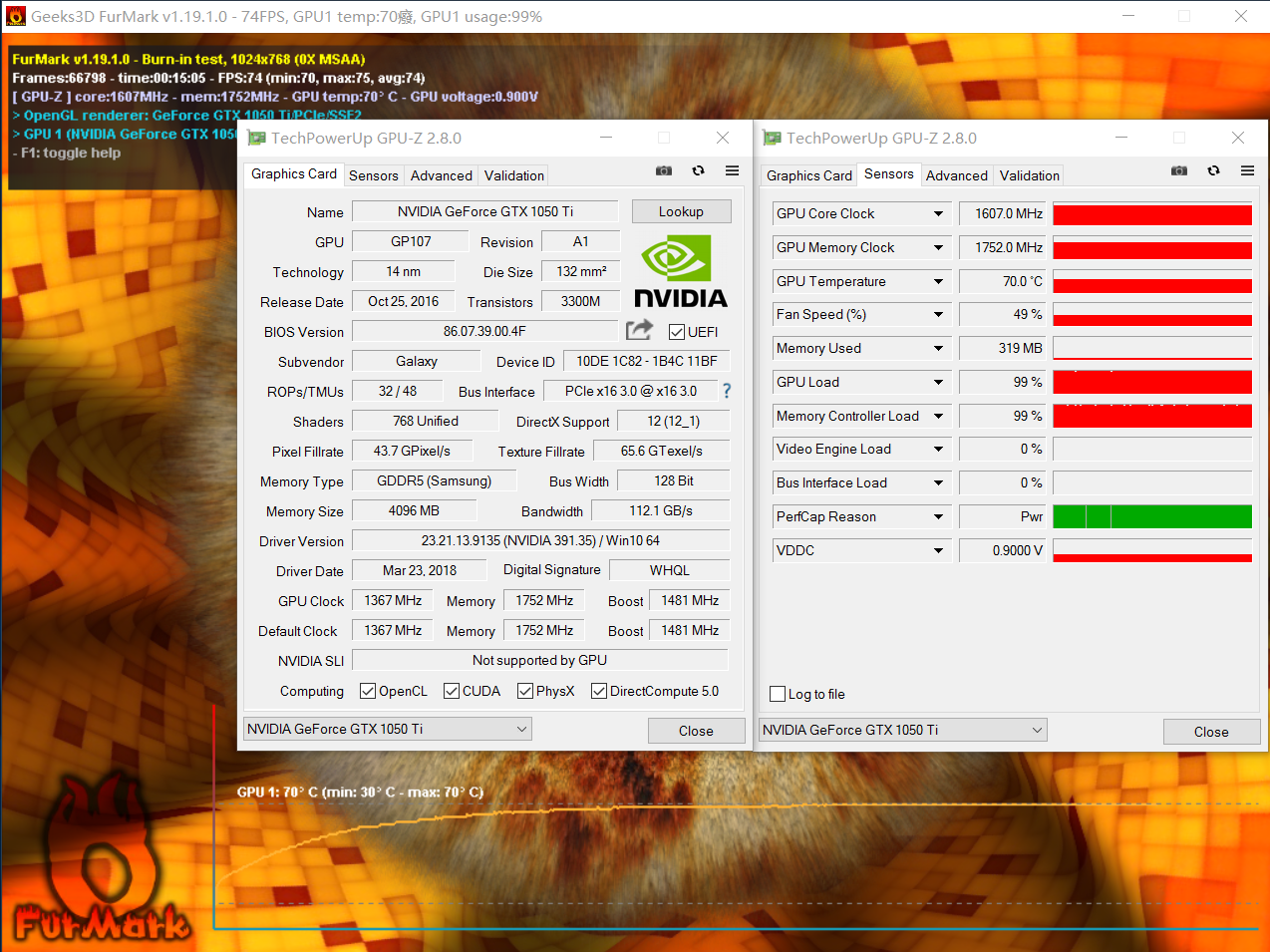This screenshot has height=952, width=1270.
Task: Open the GPU Core Clock sensor dropdown
Action: click(938, 213)
